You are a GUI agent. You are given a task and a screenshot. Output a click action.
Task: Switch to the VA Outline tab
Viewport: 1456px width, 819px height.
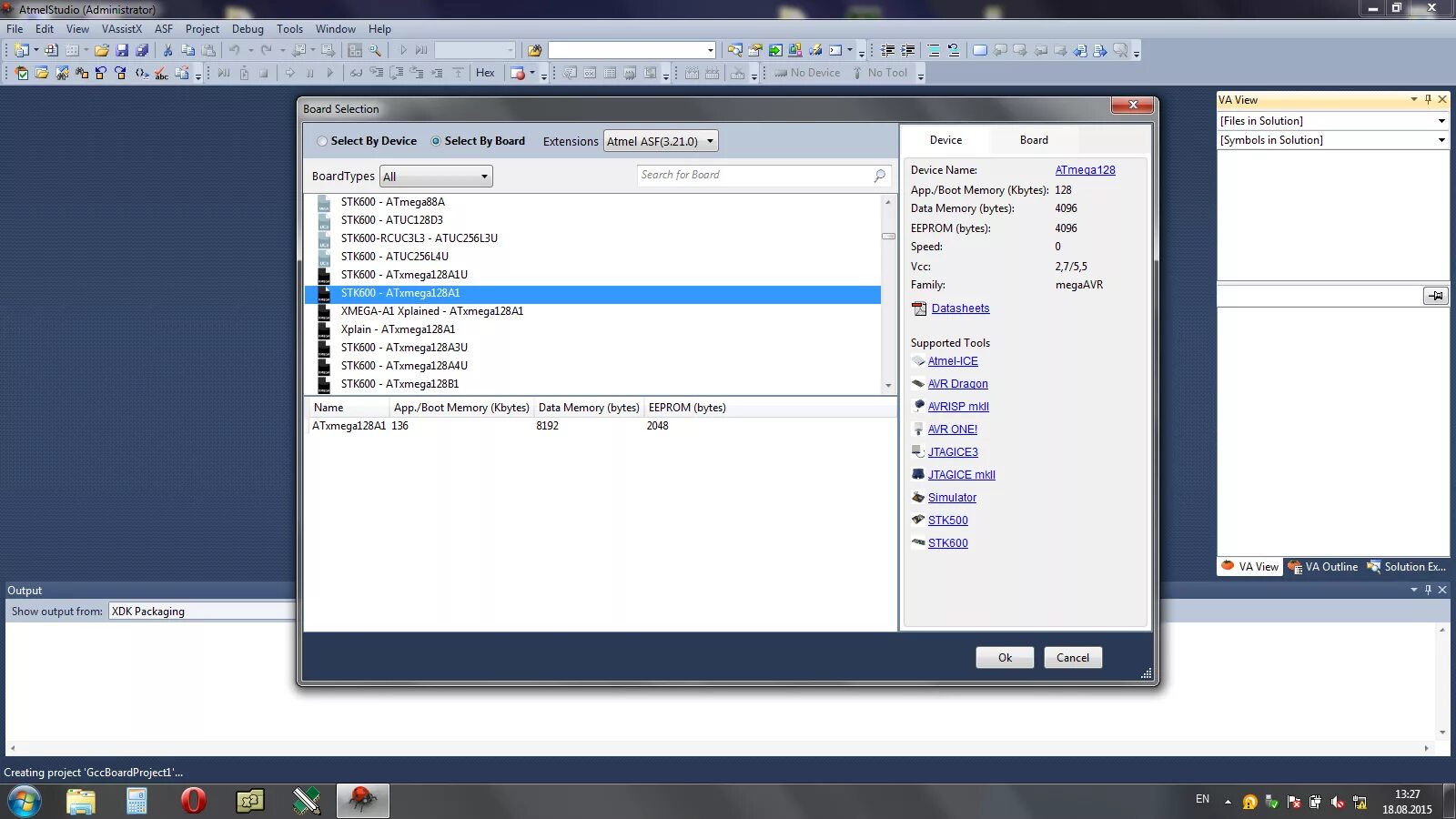pyautogui.click(x=1323, y=567)
